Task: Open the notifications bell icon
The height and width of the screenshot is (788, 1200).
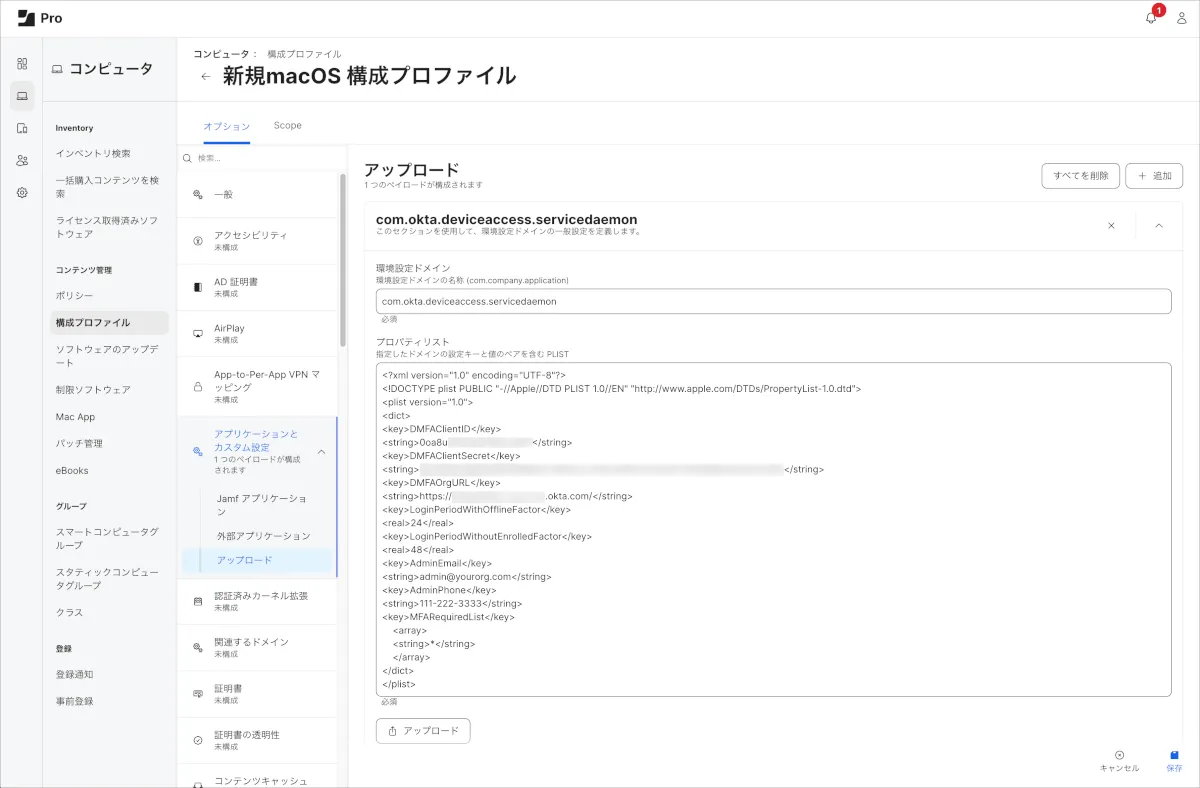Action: 1151,18
